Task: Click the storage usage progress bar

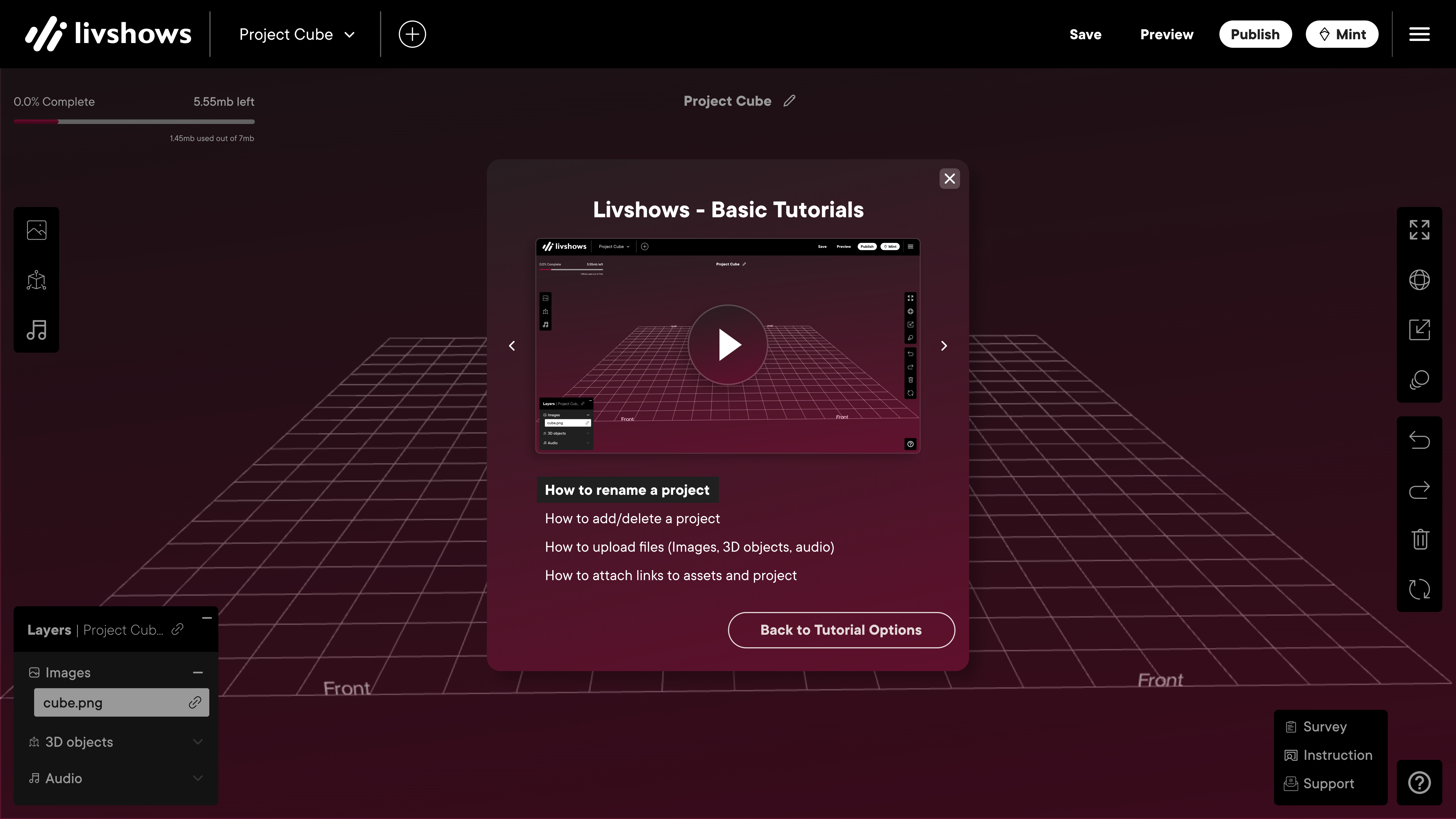Action: pyautogui.click(x=134, y=121)
